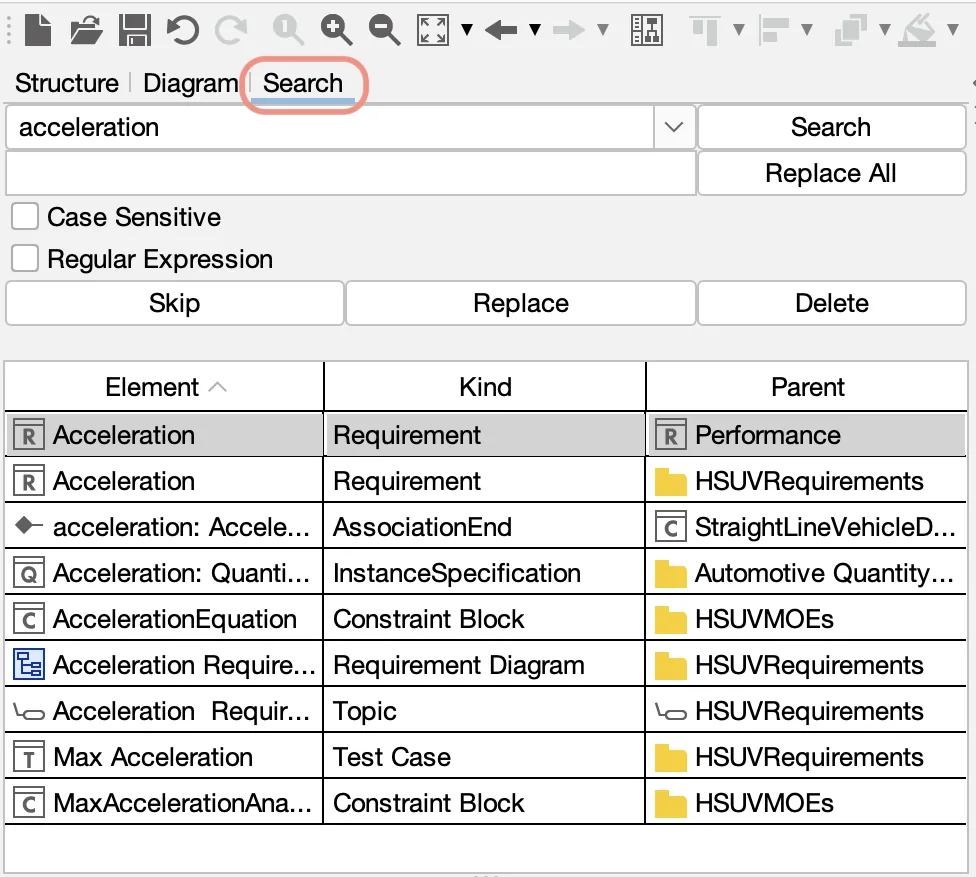Enable the Case Sensitive checkbox

[25, 217]
